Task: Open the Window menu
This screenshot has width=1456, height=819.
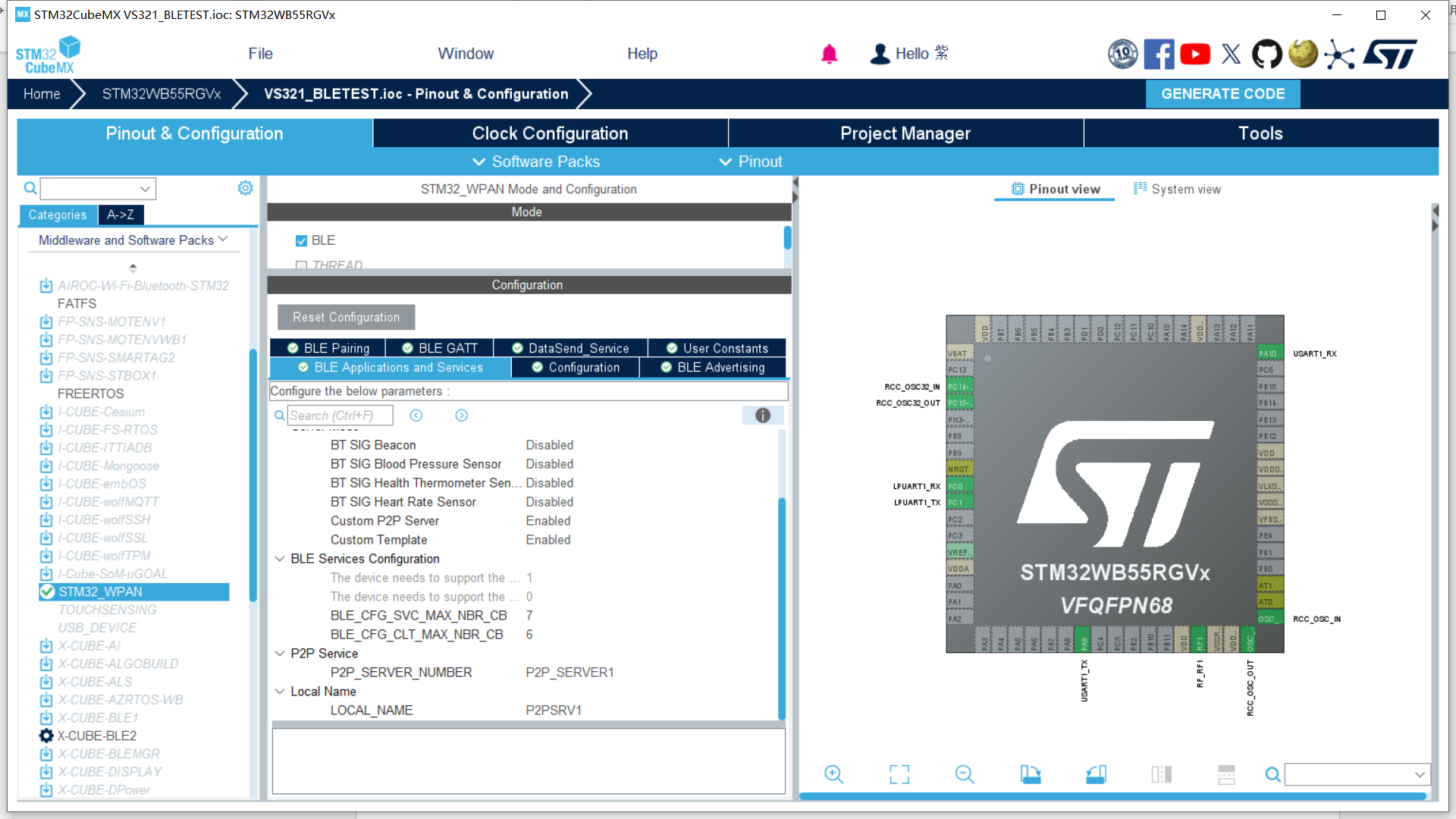Action: point(465,53)
